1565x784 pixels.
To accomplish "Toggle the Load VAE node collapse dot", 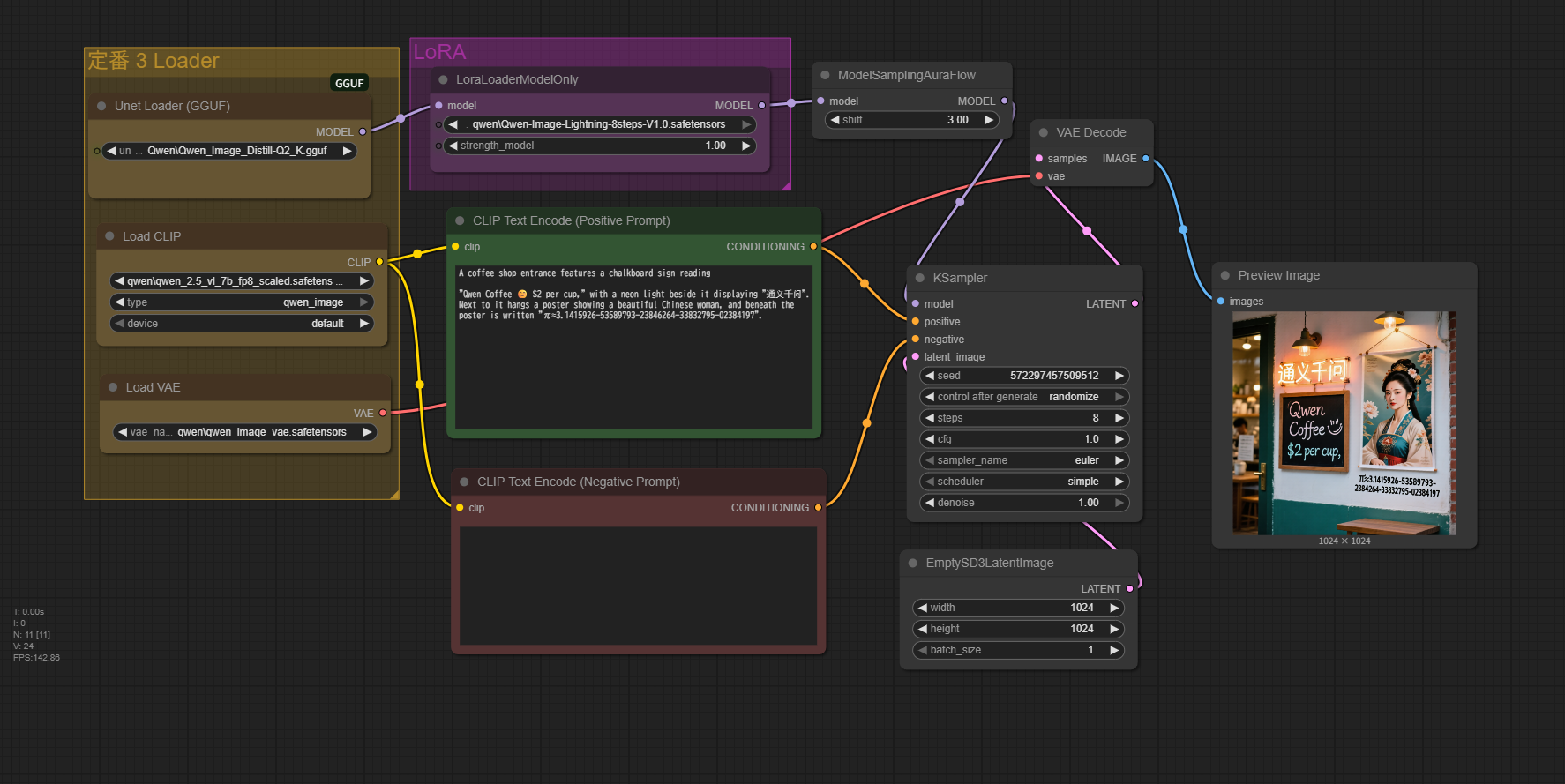I will click(113, 387).
